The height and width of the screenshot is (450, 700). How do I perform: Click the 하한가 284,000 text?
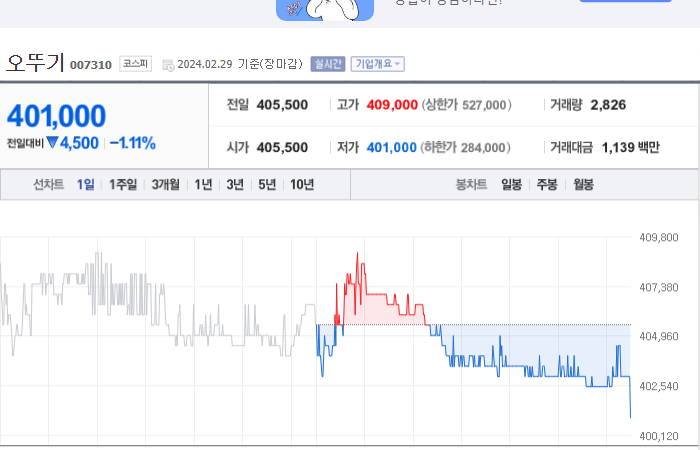(465, 147)
